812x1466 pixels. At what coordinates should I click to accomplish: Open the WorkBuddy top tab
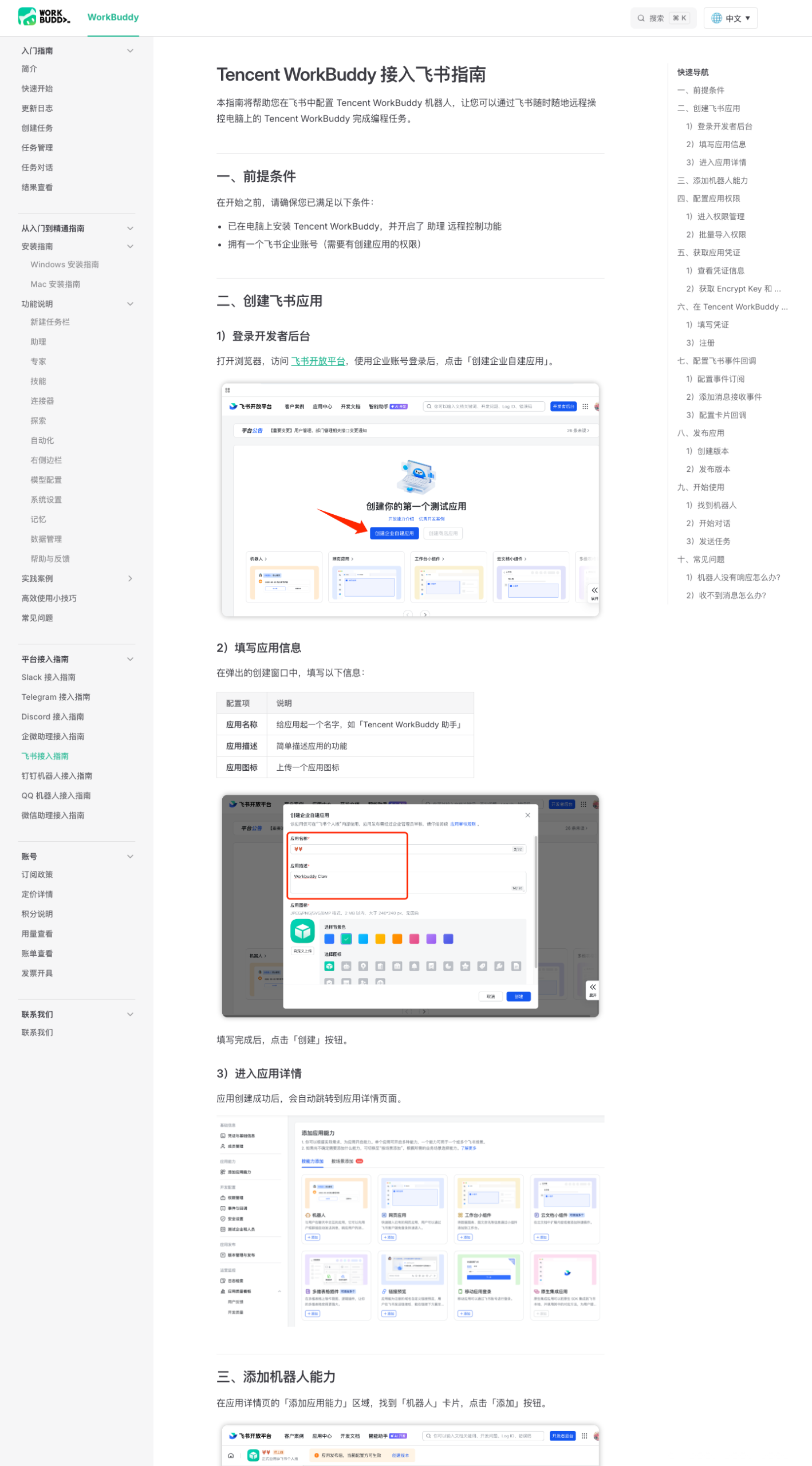pos(113,17)
